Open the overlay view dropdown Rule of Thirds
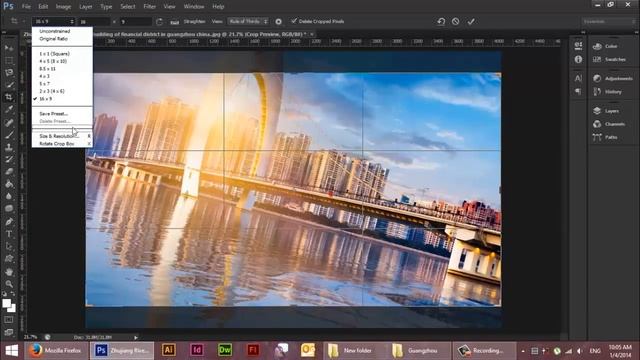 (248, 21)
